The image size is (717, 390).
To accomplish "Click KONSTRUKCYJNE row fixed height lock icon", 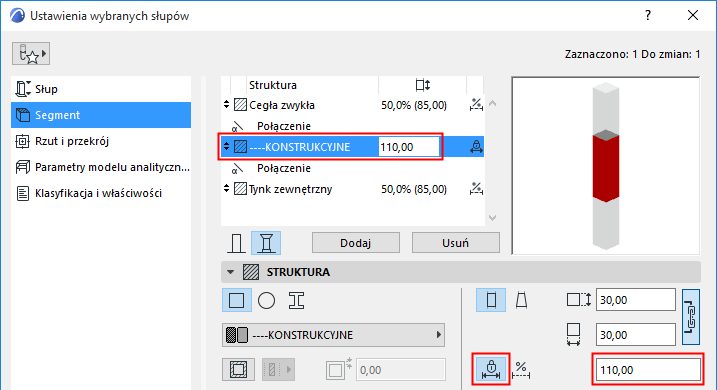I will click(476, 147).
